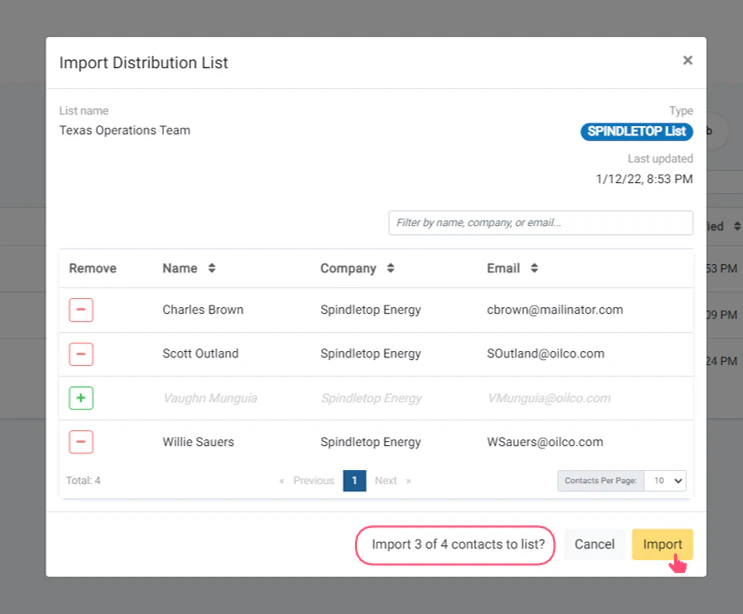This screenshot has height=614, width=743.
Task: Click the Import Distribution List title
Action: (144, 63)
